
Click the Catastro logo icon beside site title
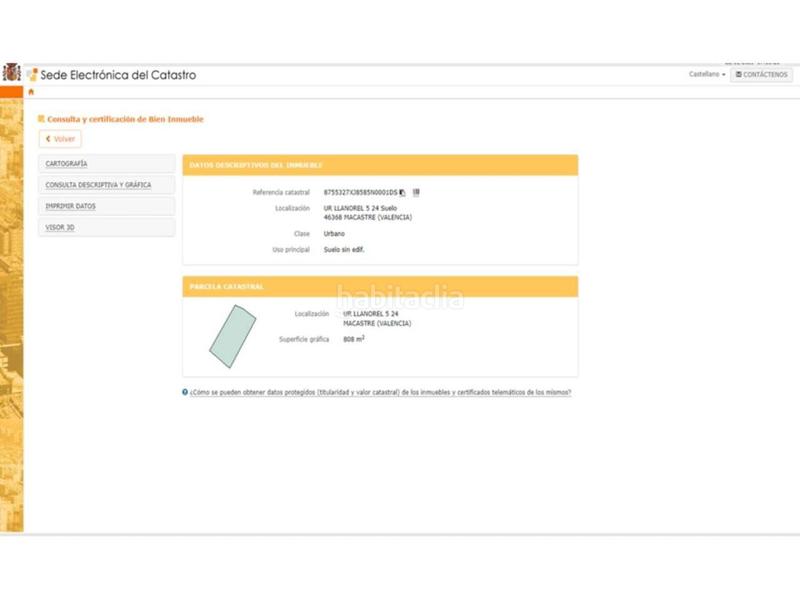[32, 75]
